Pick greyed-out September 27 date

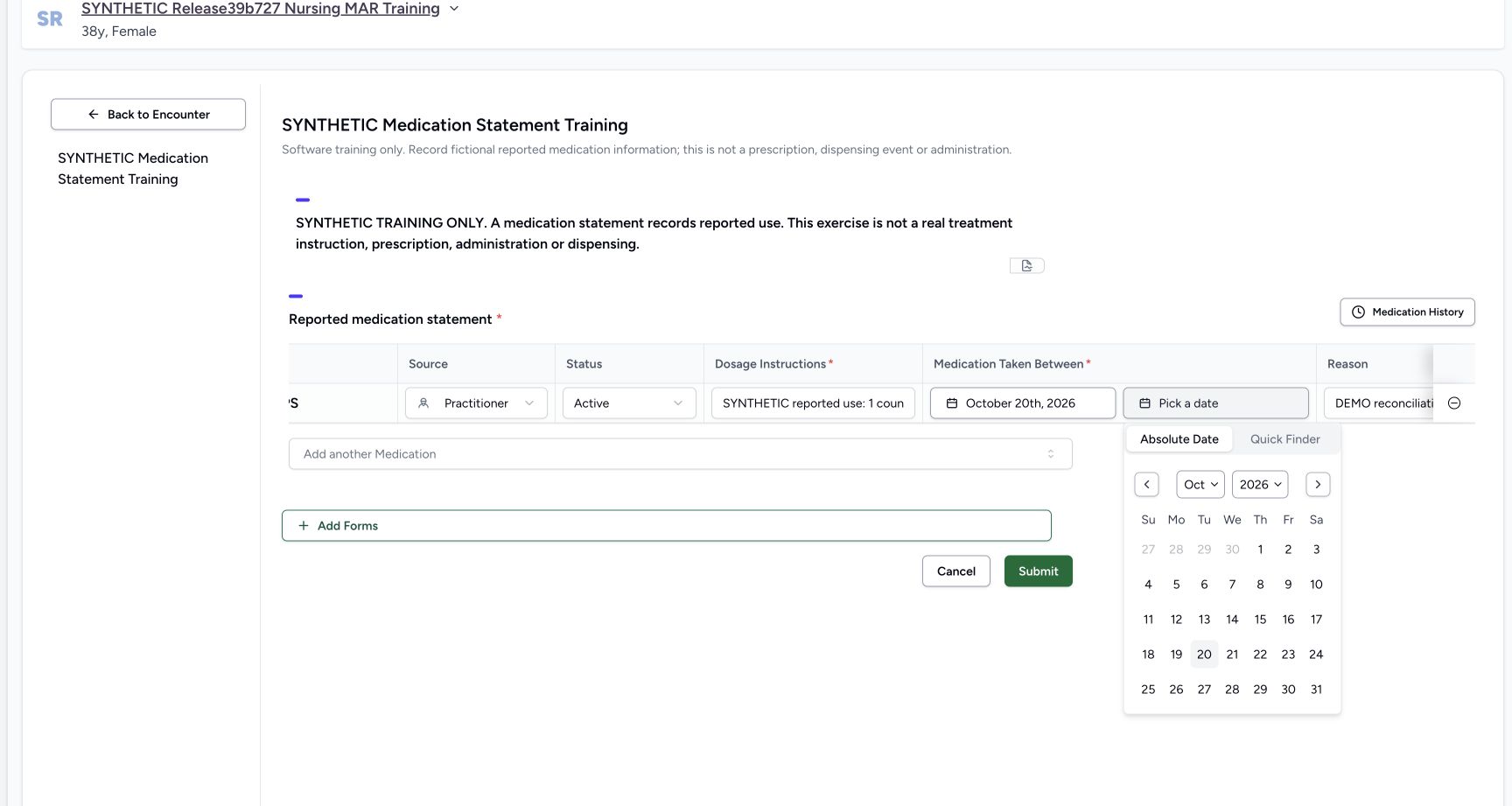coord(1148,550)
